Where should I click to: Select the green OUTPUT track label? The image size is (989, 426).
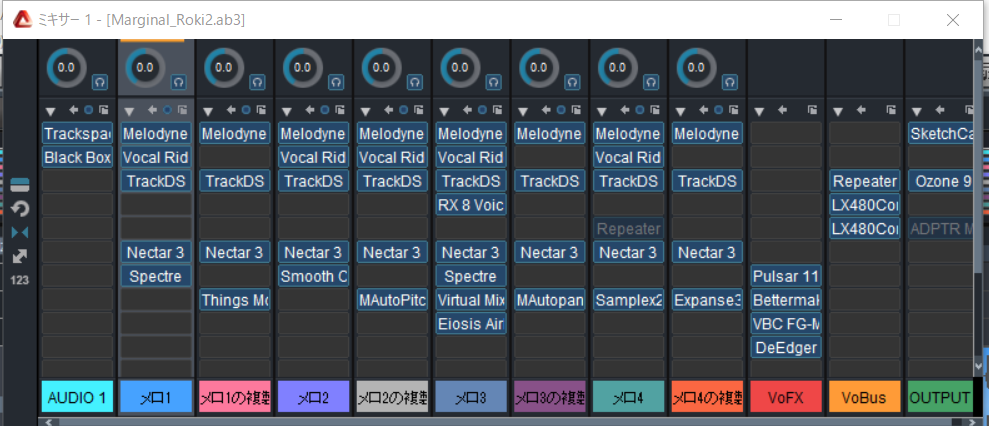tap(940, 397)
